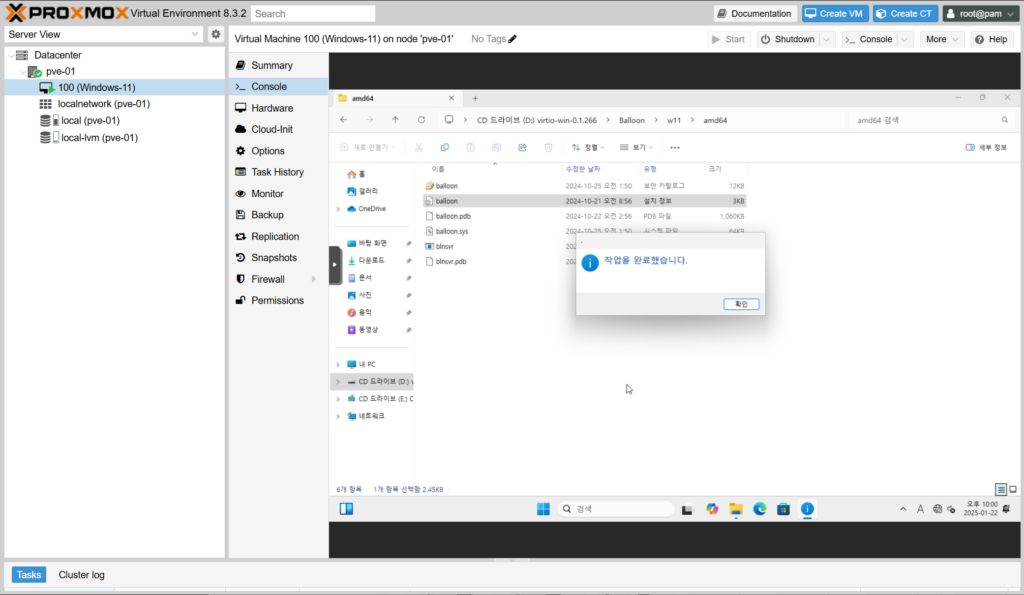
Task: Switch to the Cluster log tab
Action: pyautogui.click(x=81, y=575)
